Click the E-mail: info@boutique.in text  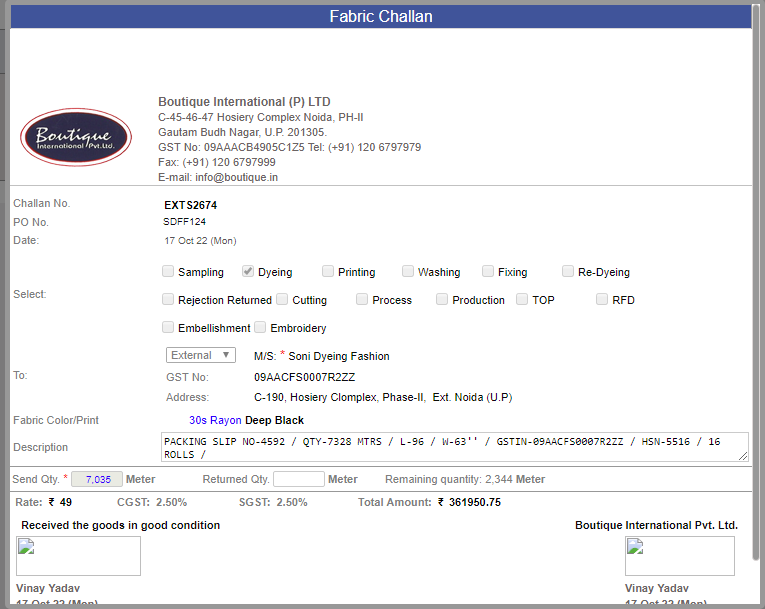(218, 177)
